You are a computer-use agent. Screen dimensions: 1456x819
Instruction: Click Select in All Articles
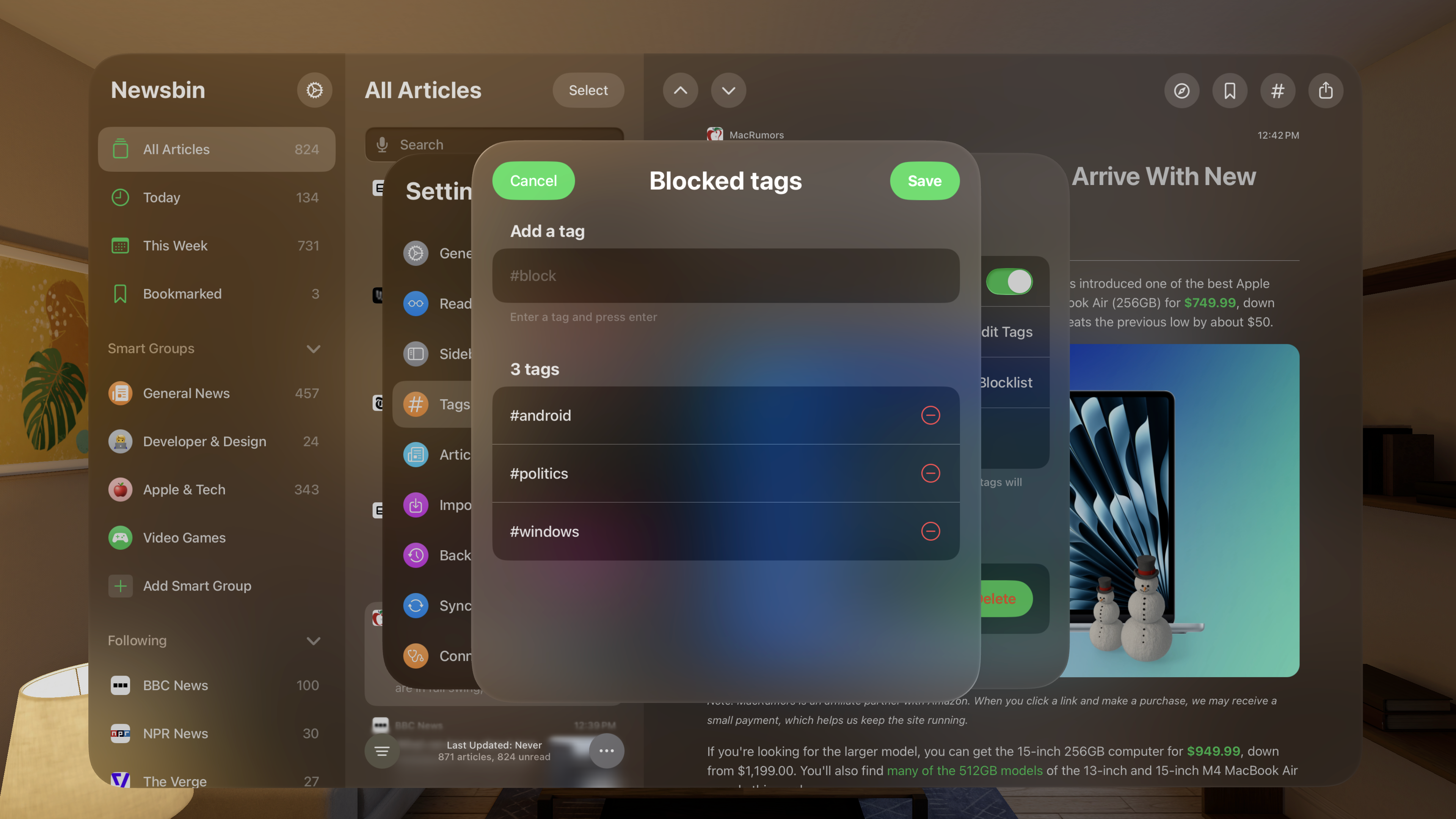point(588,91)
